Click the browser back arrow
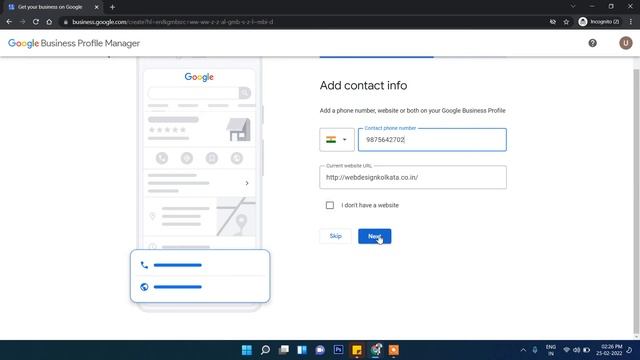This screenshot has width=640, height=360. [9, 22]
